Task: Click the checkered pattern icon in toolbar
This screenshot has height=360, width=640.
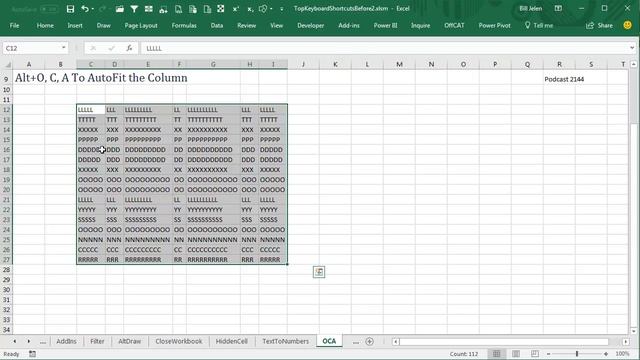Action: (220, 9)
